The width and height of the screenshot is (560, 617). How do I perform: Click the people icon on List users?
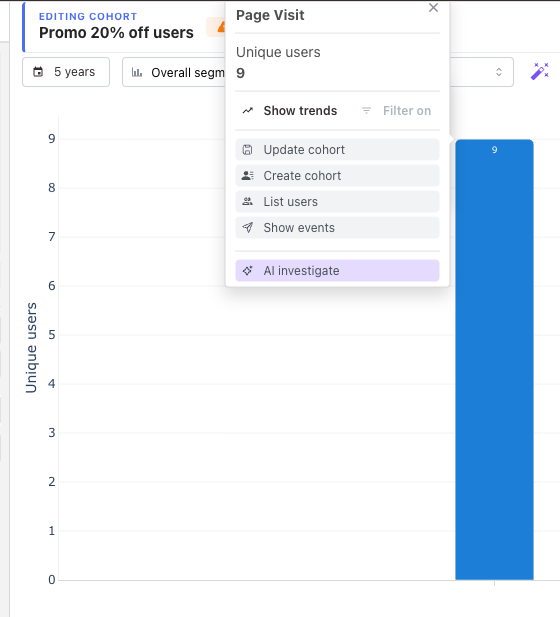[248, 201]
